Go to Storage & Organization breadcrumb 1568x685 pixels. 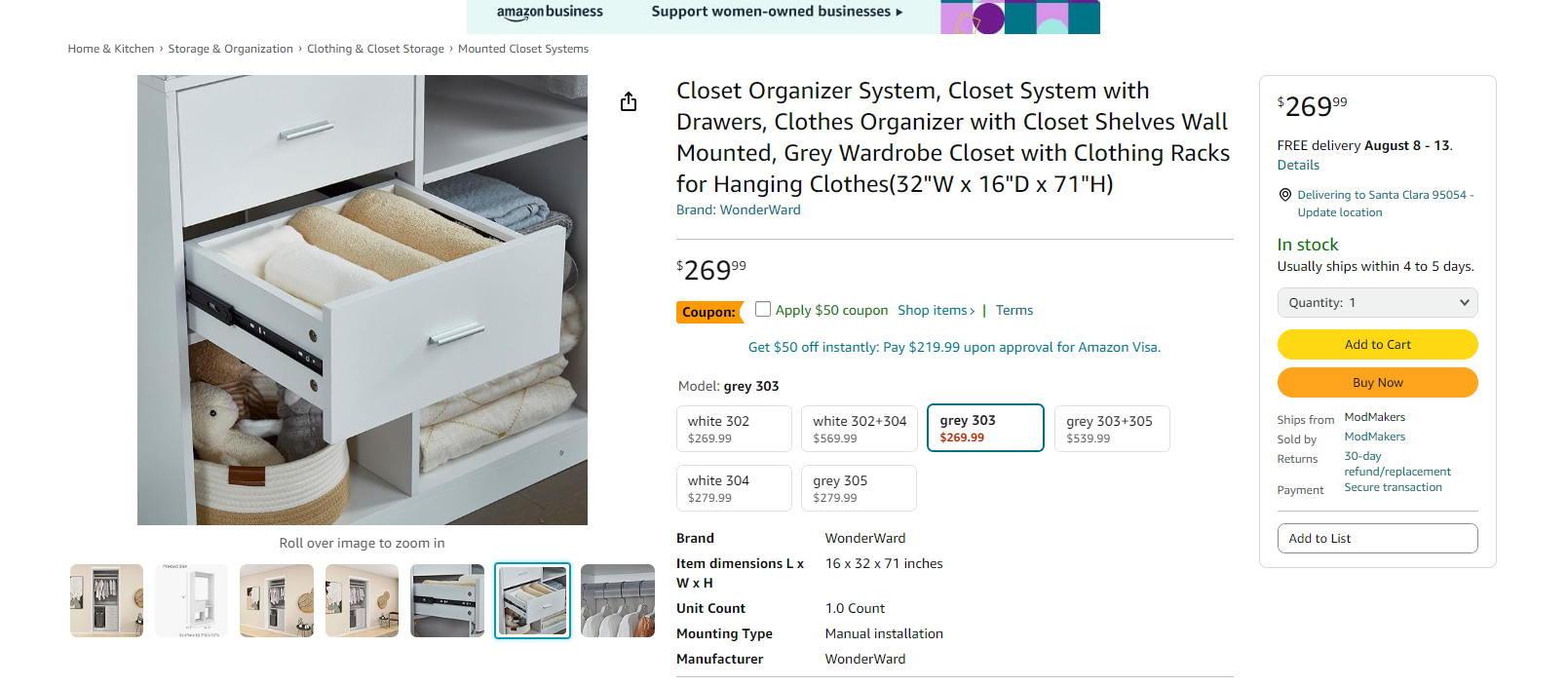[x=230, y=49]
